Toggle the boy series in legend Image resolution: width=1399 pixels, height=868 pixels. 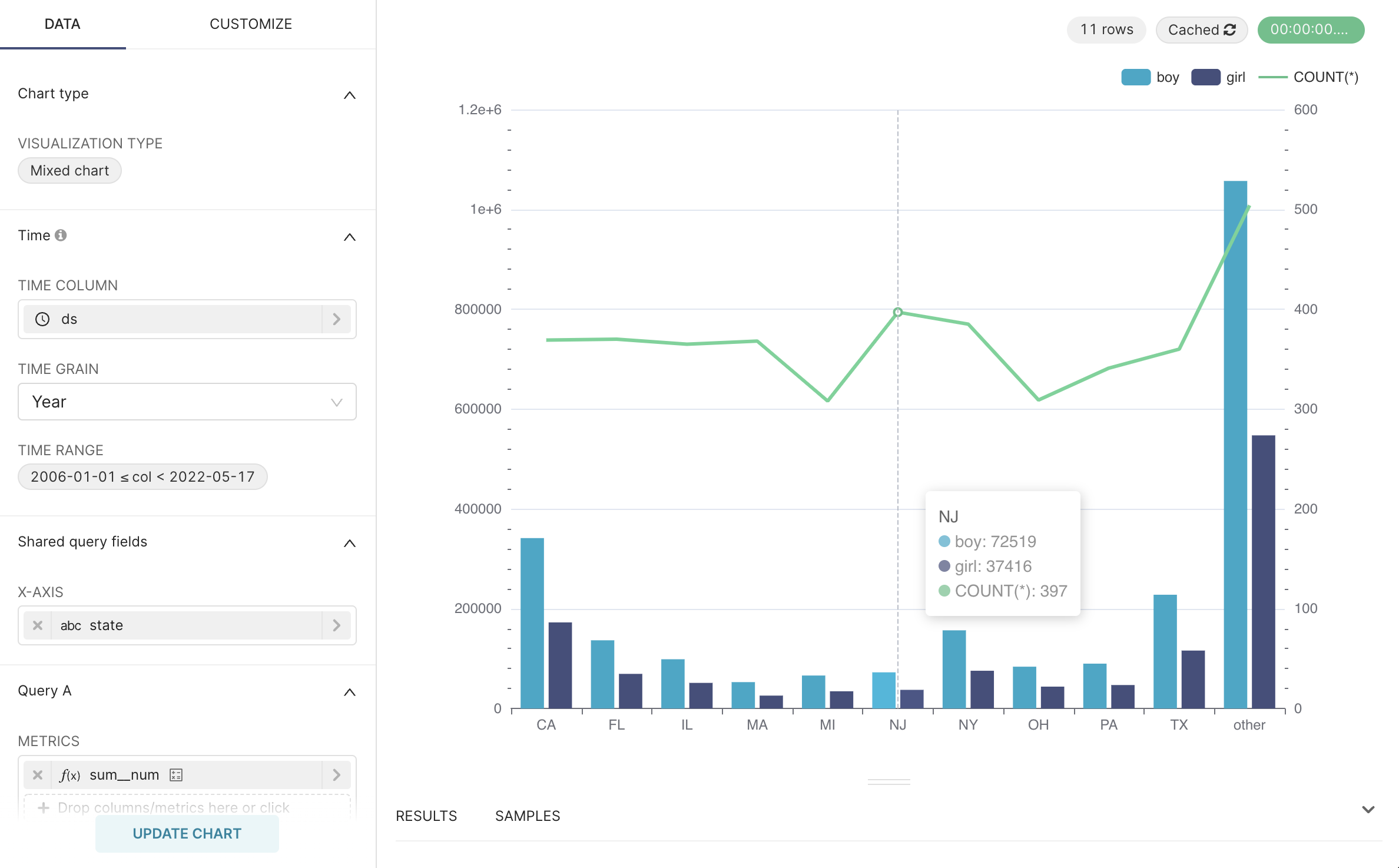point(1150,77)
